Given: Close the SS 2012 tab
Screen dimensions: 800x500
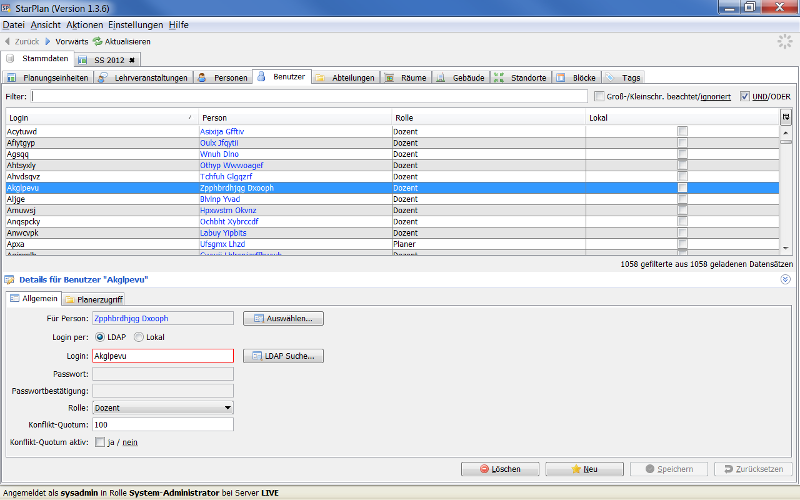Looking at the screenshot, I should point(132,60).
